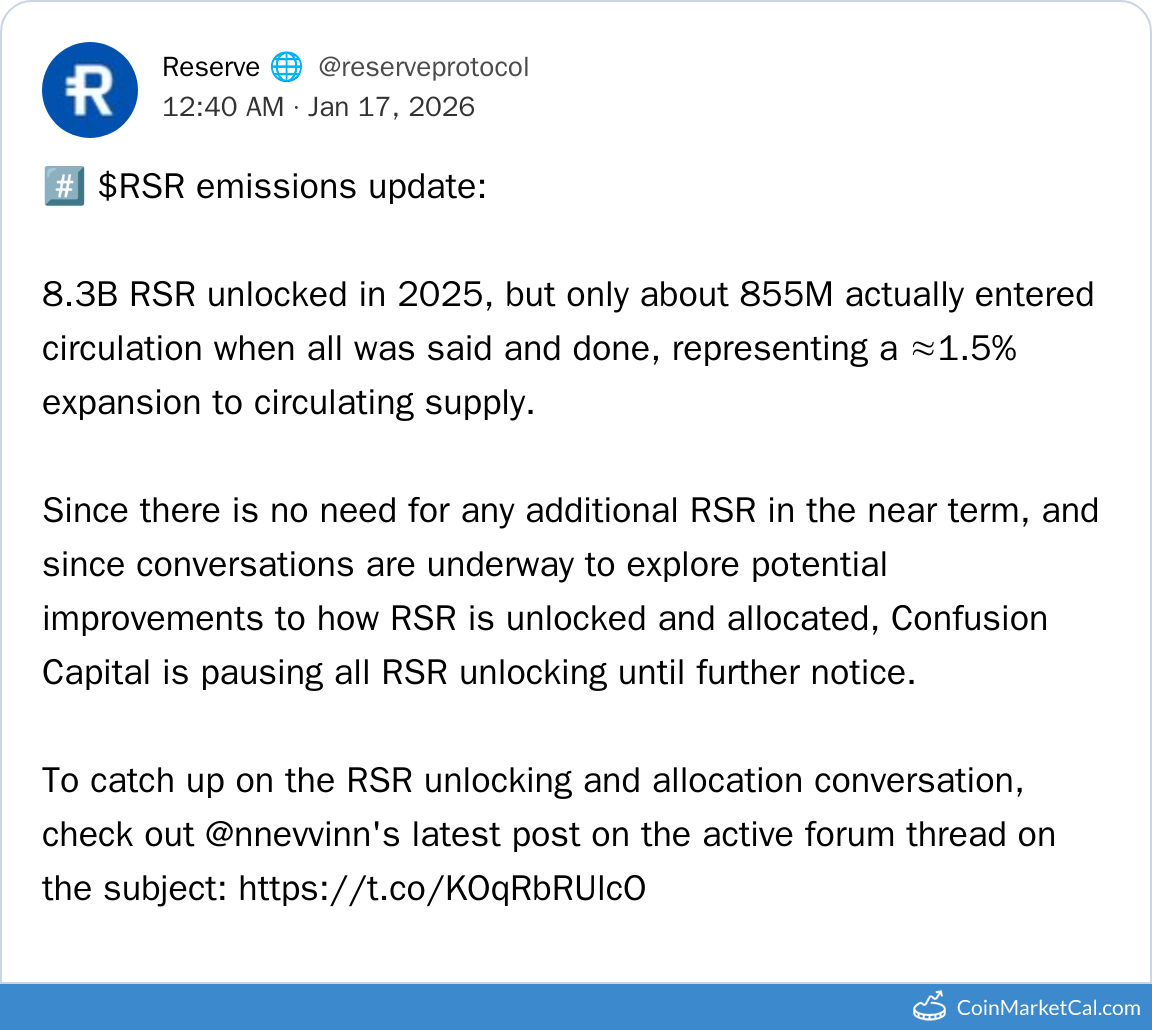Click the globe icon beside Reserve
The width and height of the screenshot is (1152, 1030).
(286, 68)
